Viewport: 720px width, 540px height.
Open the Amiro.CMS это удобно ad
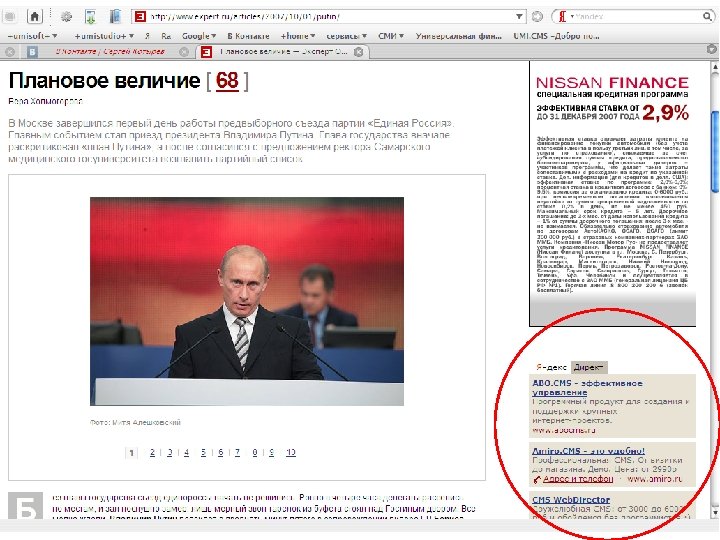[x=588, y=451]
